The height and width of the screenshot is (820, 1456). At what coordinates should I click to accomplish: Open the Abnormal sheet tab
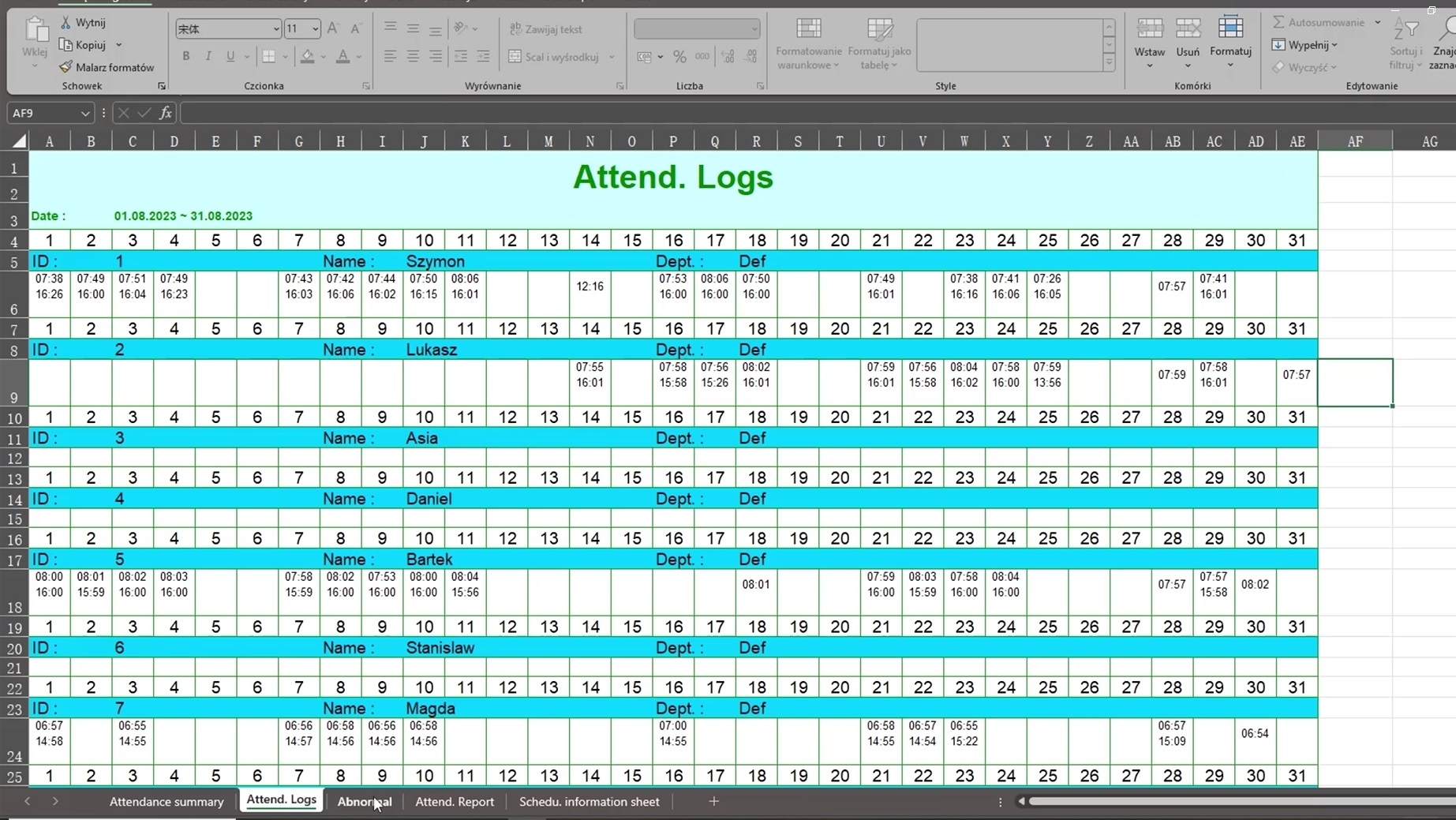[365, 802]
